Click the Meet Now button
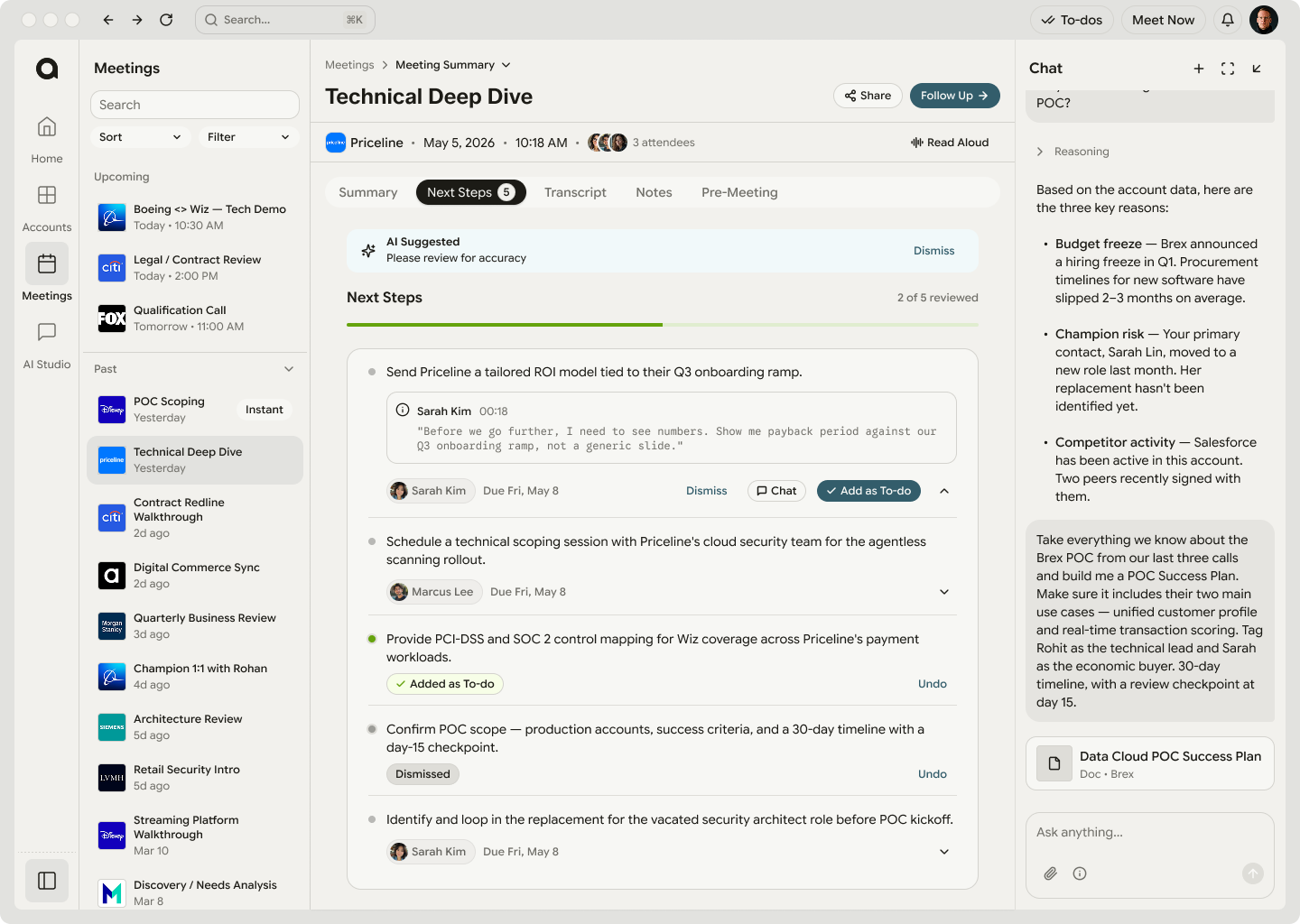Image resolution: width=1300 pixels, height=924 pixels. (1163, 20)
